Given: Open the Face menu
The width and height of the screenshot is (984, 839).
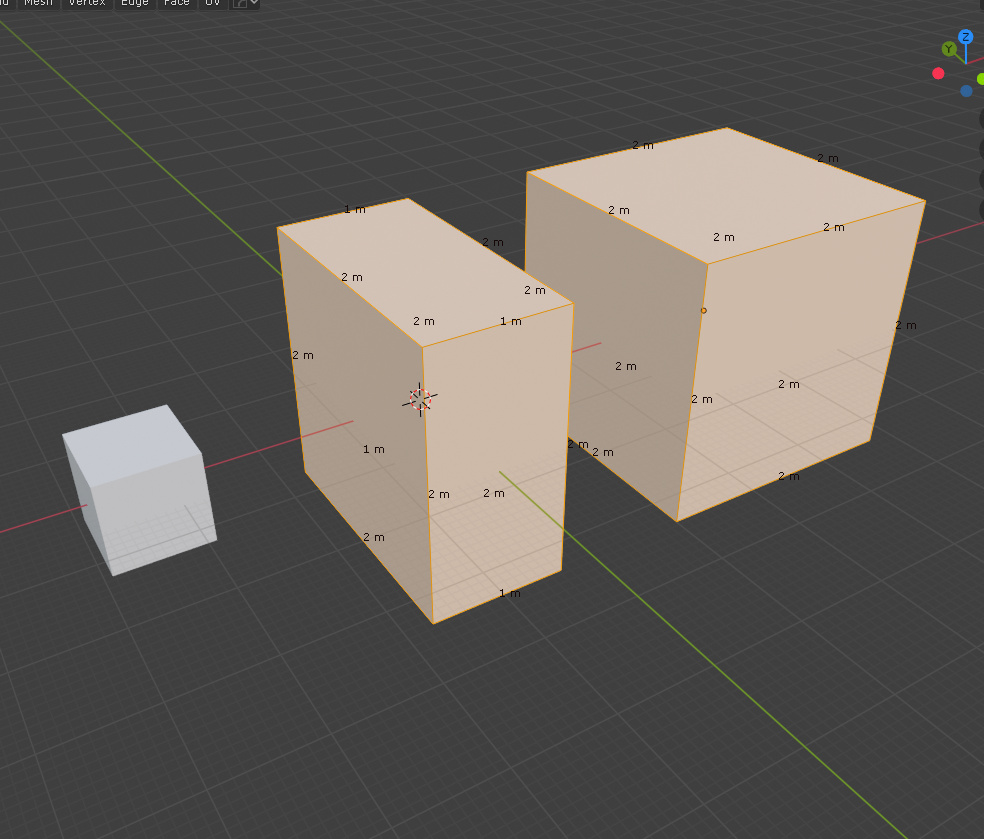Looking at the screenshot, I should (x=177, y=4).
